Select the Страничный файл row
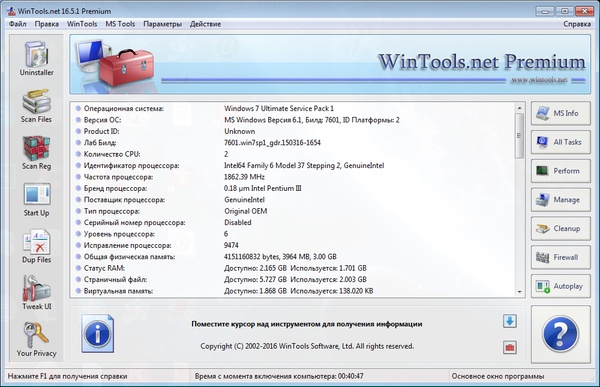This screenshot has height=387, width=600. coord(293,279)
